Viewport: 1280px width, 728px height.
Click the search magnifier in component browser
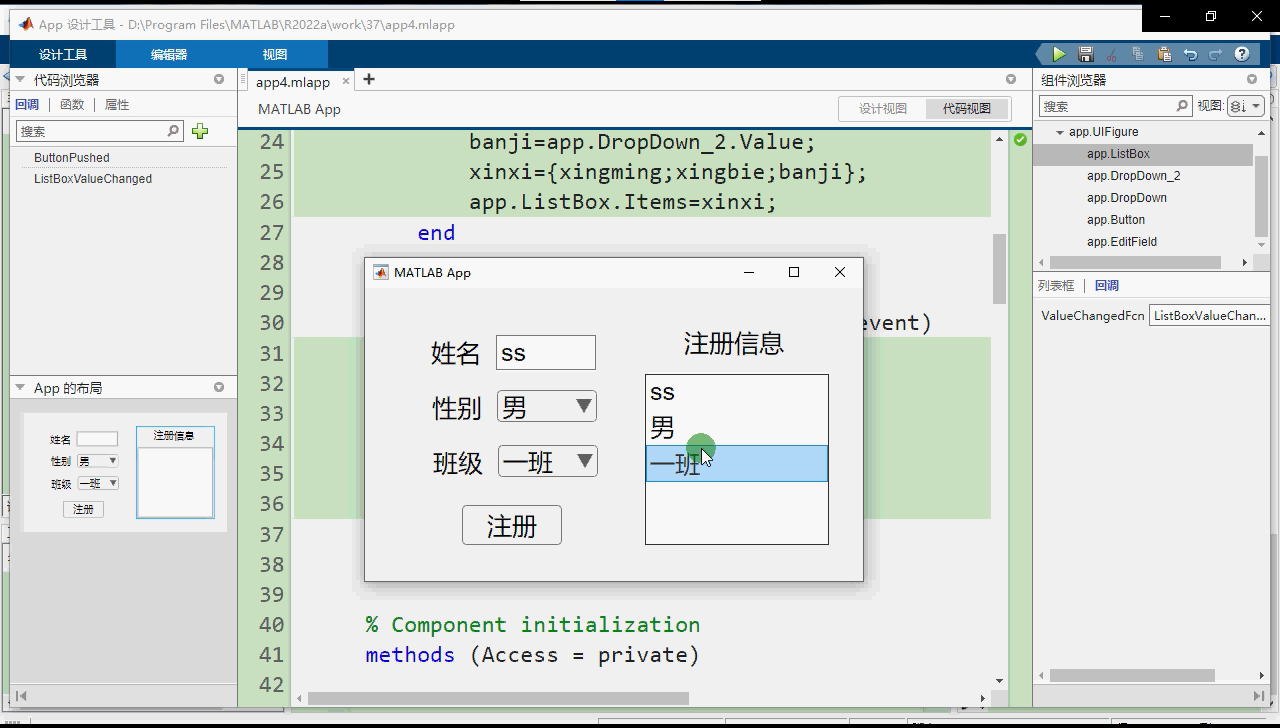click(x=1182, y=106)
